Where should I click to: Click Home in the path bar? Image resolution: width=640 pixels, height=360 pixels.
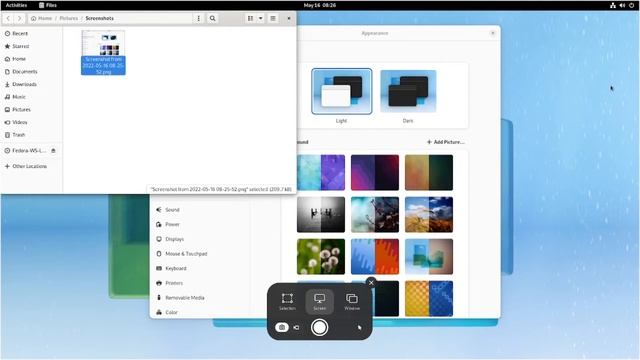pos(42,18)
